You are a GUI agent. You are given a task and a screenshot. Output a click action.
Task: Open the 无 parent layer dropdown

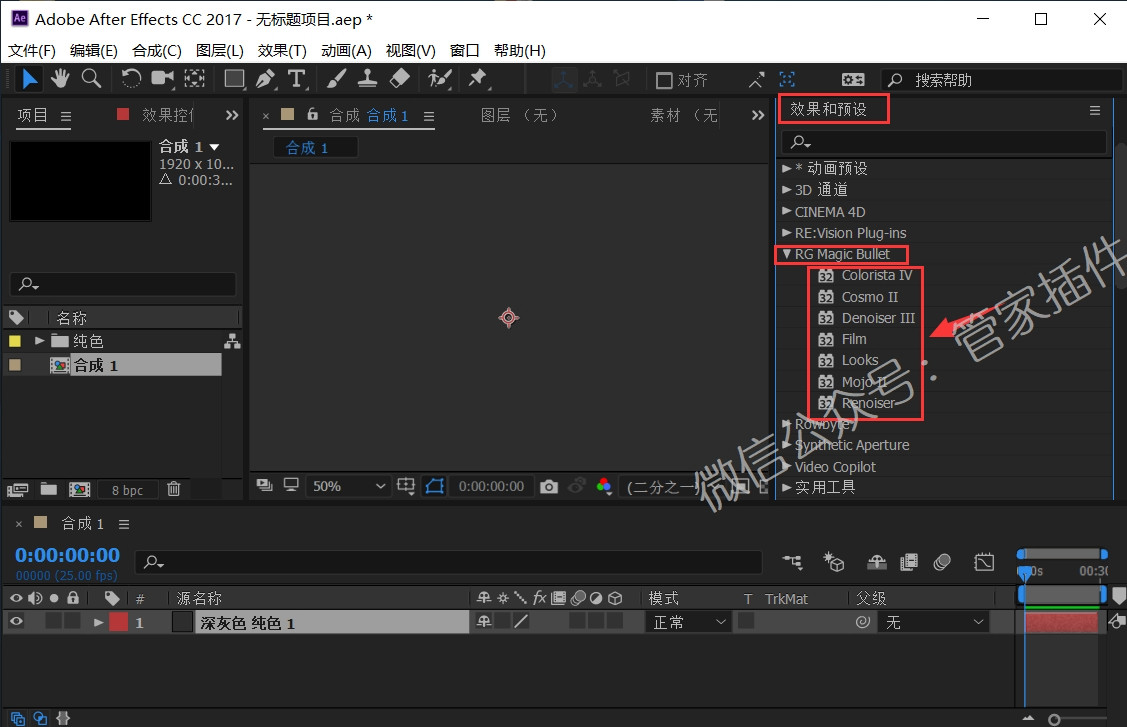933,622
